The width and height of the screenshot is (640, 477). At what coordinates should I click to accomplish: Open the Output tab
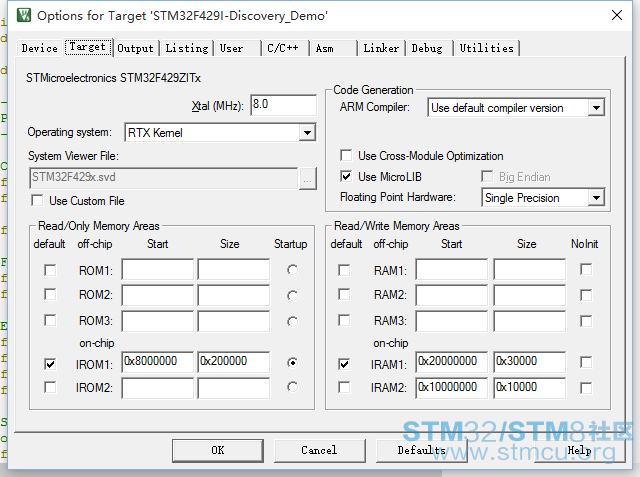[136, 48]
